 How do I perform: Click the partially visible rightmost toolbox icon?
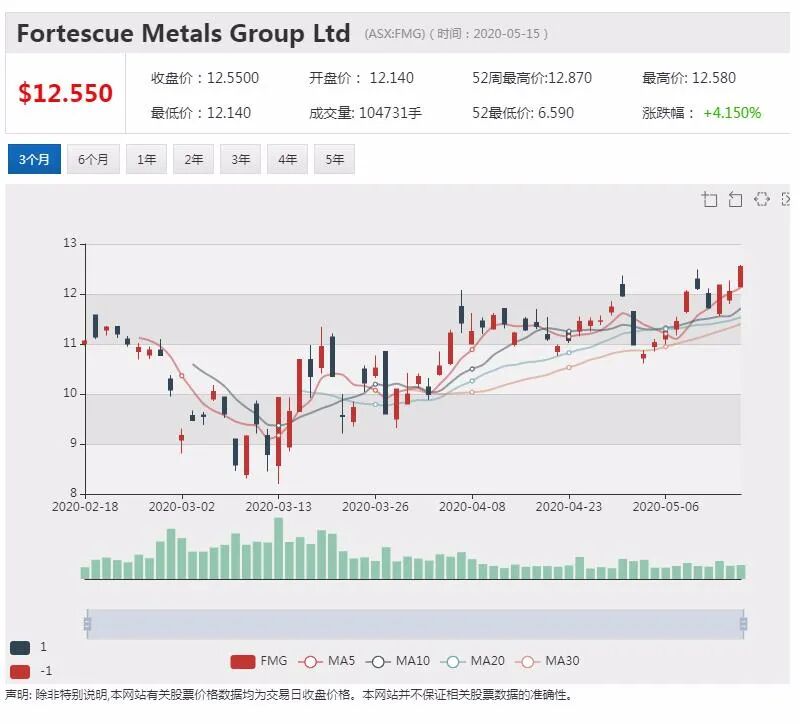tap(786, 199)
